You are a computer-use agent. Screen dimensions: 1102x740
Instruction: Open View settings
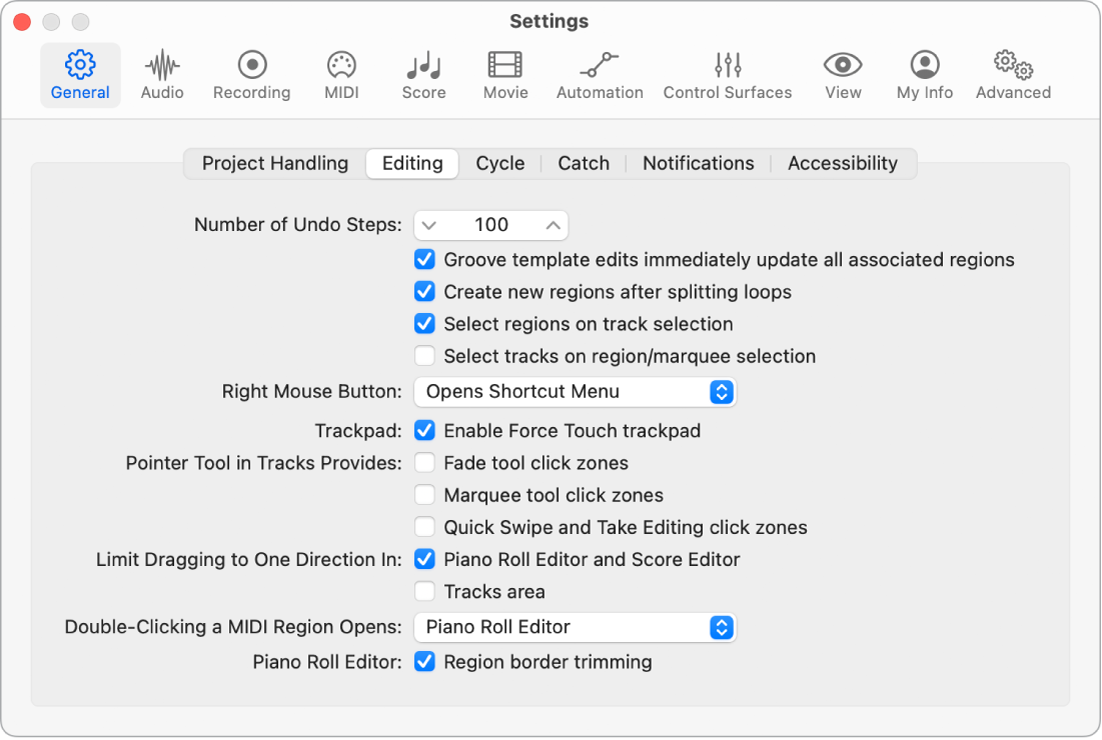[x=842, y=75]
